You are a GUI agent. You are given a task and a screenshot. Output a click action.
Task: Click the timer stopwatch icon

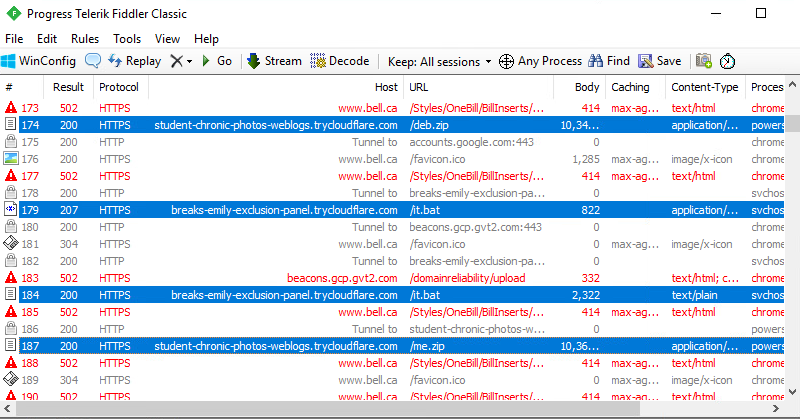tap(728, 61)
